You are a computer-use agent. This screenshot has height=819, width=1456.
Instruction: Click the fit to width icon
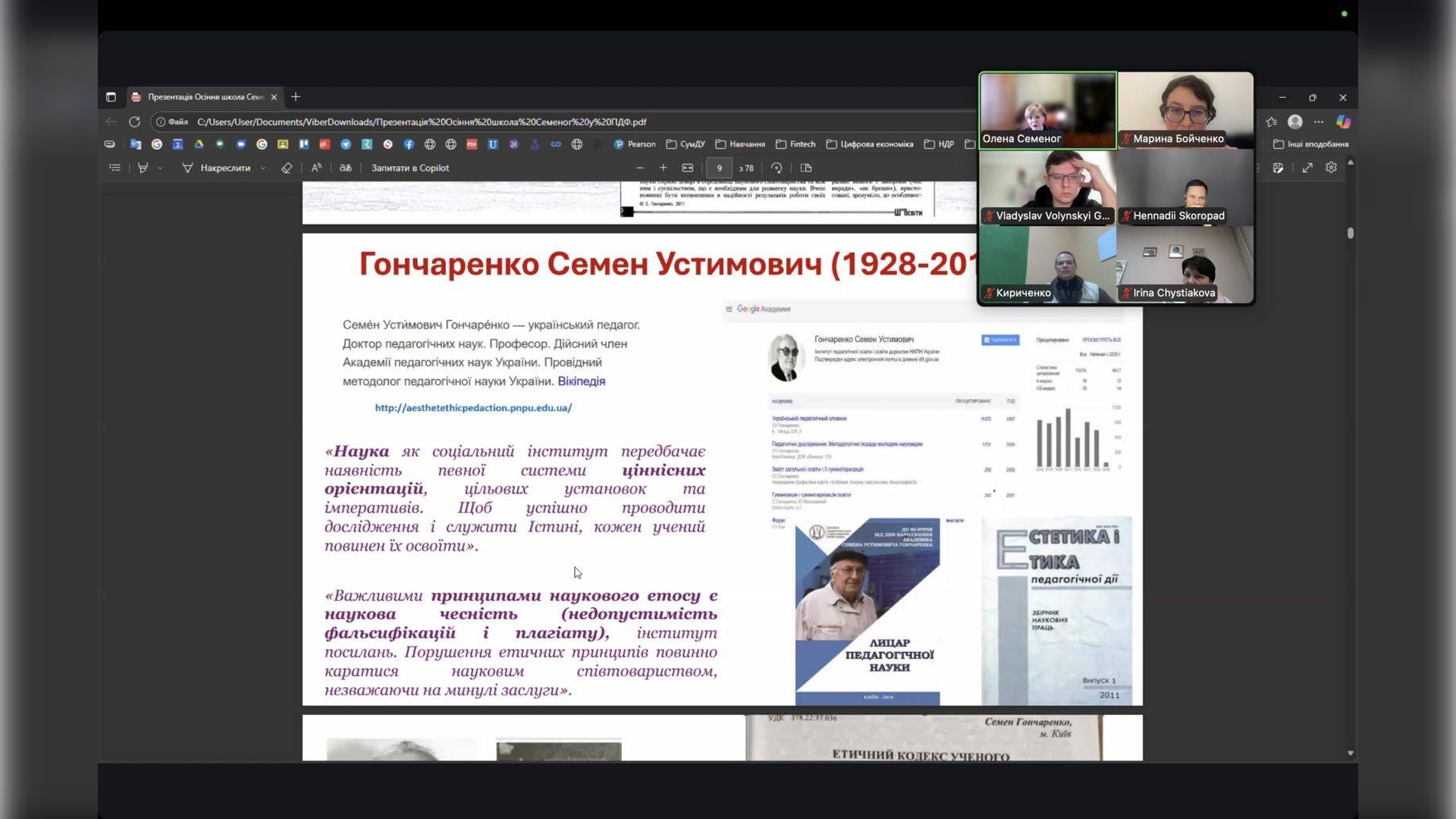click(x=687, y=168)
